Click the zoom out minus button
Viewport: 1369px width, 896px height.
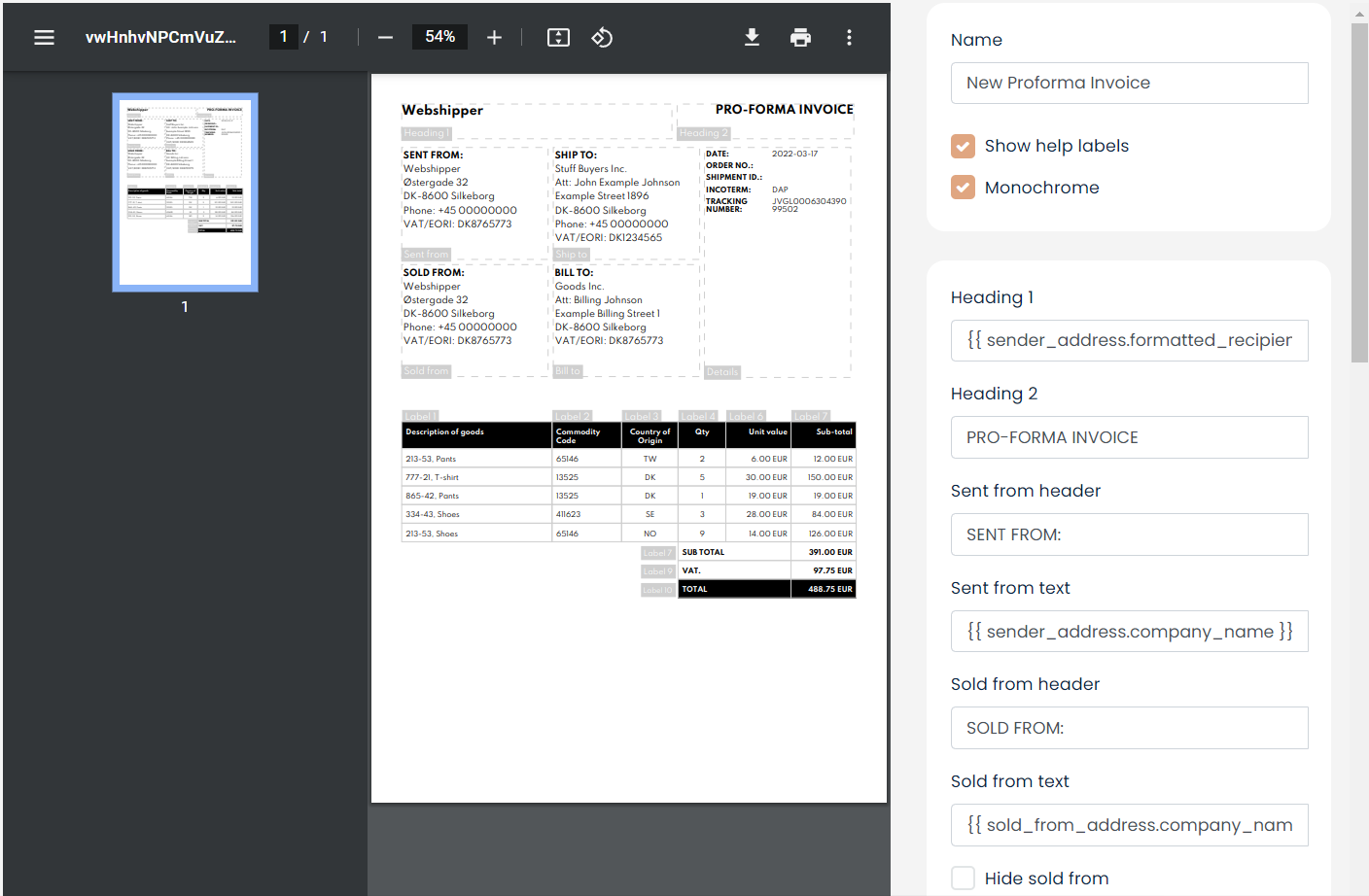click(x=385, y=37)
